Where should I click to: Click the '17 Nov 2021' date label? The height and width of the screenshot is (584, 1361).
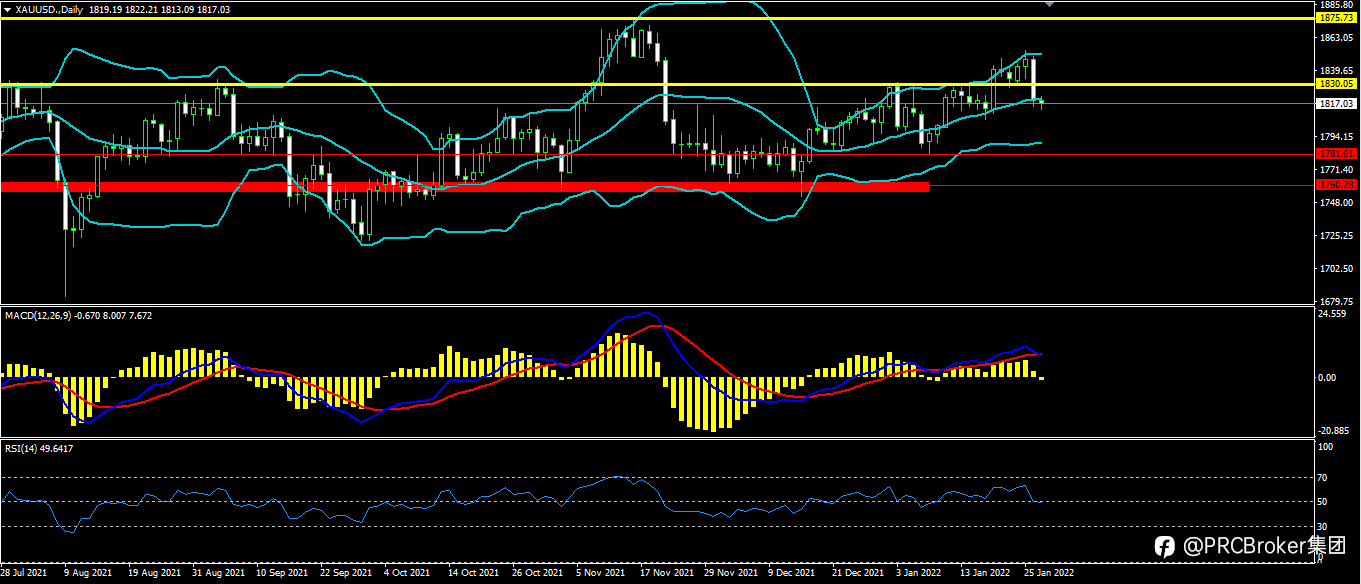(667, 574)
